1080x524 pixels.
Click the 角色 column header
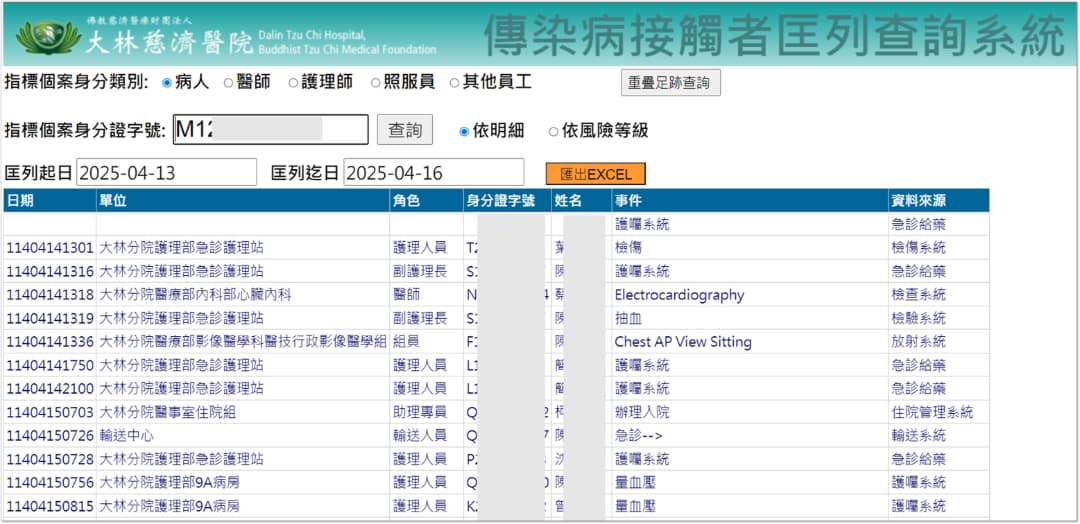(426, 200)
